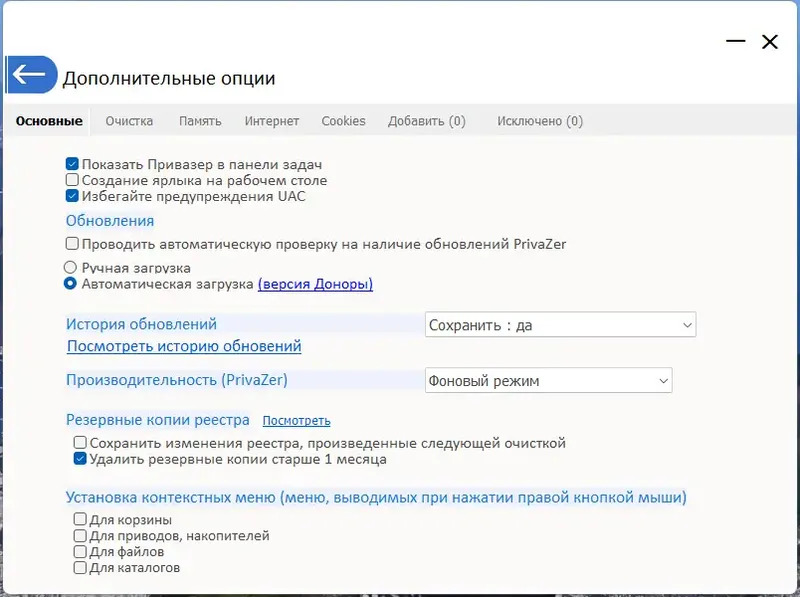Click the Производительность (PrivaZer) label
Viewport: 800px width, 597px height.
177,380
